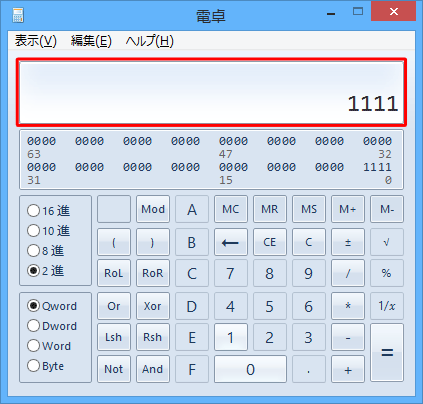Click the decimal point button
423x404 pixels.
pyautogui.click(x=309, y=369)
